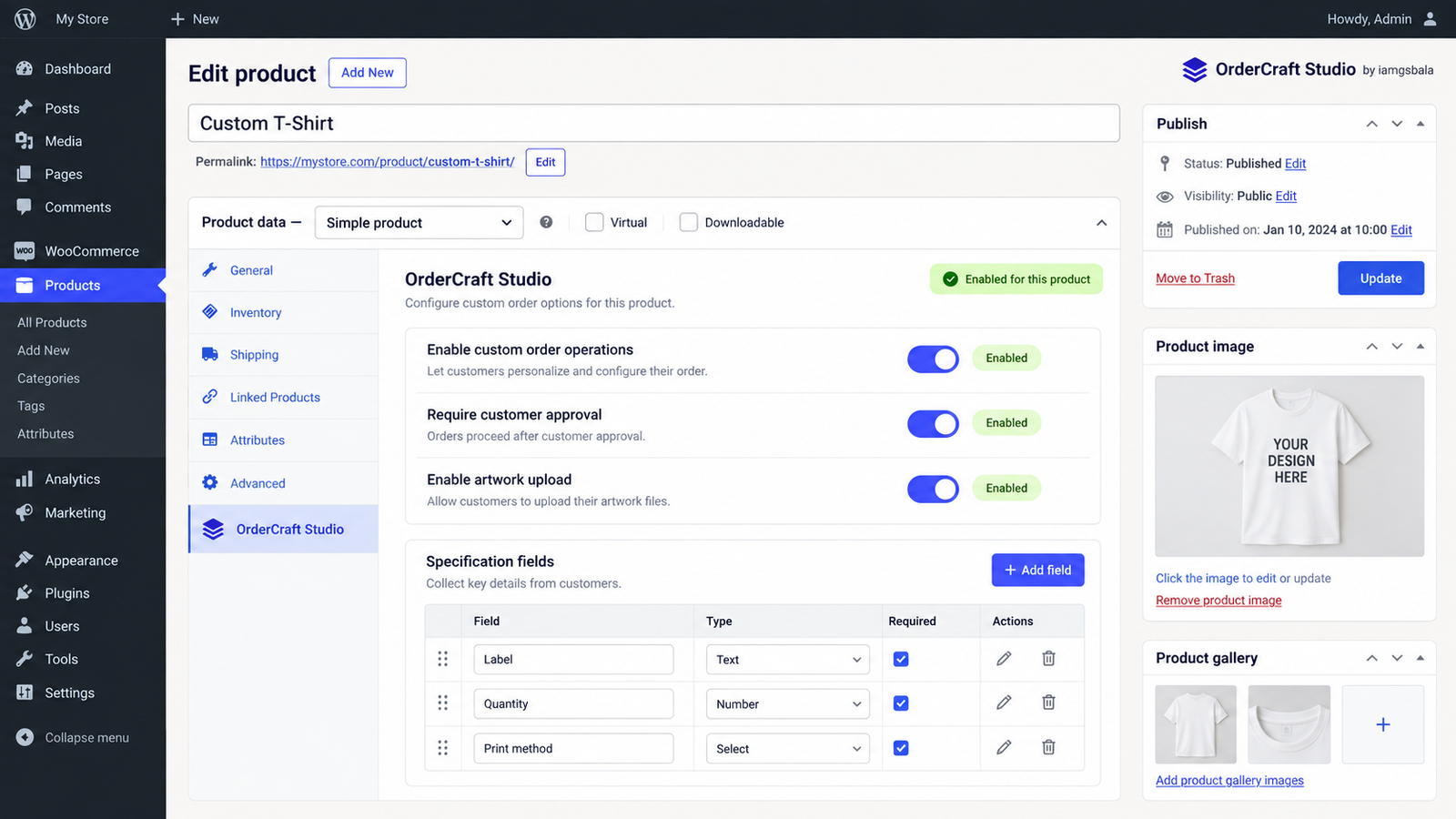
Task: Click Add New next to Edit product
Action: 368,73
